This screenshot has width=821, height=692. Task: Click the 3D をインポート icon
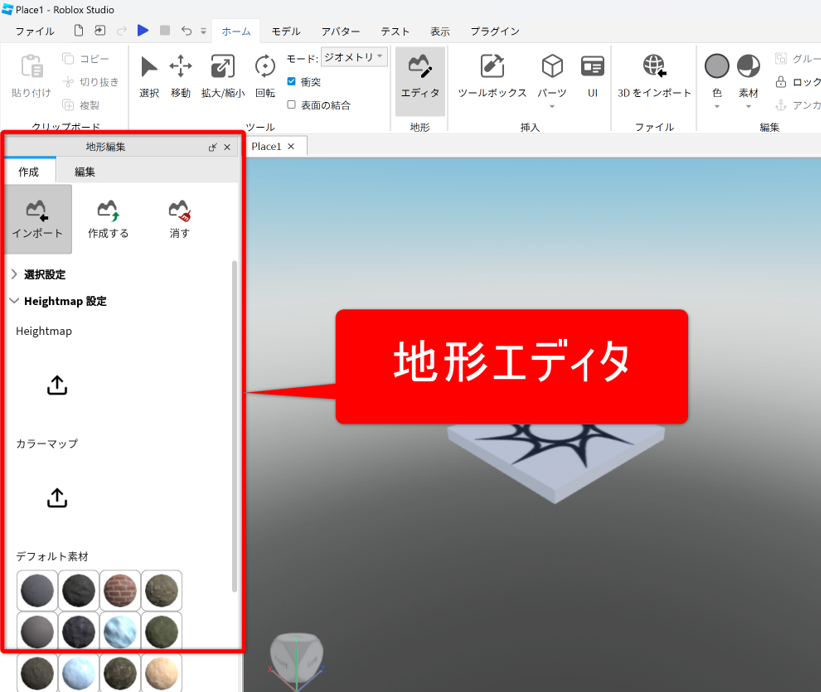click(654, 75)
